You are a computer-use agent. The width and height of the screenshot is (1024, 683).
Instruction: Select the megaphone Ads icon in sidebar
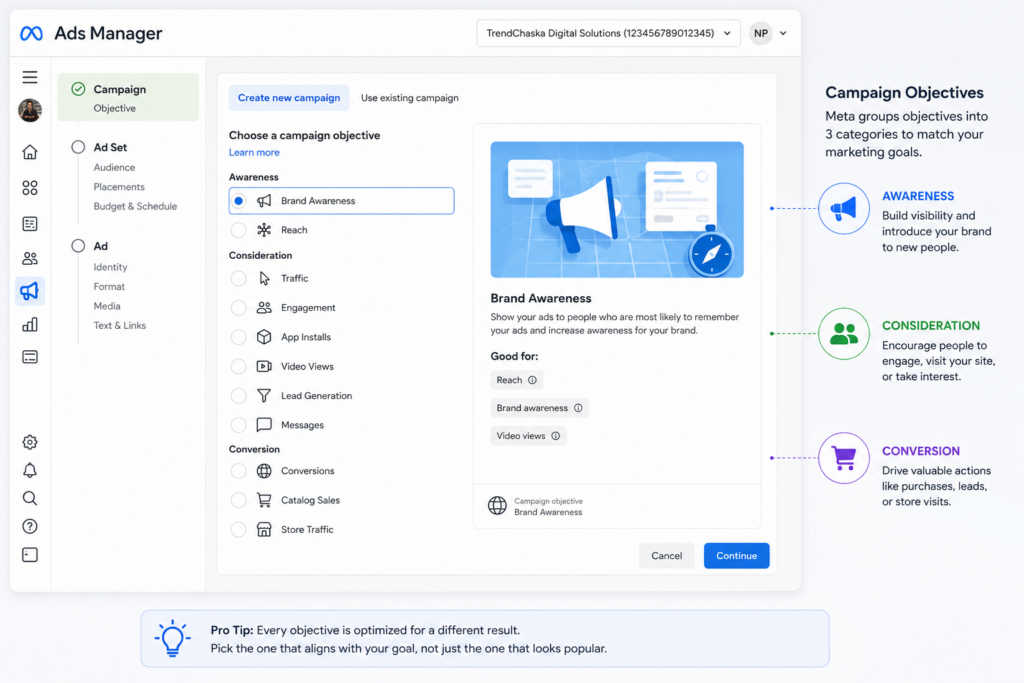point(30,291)
